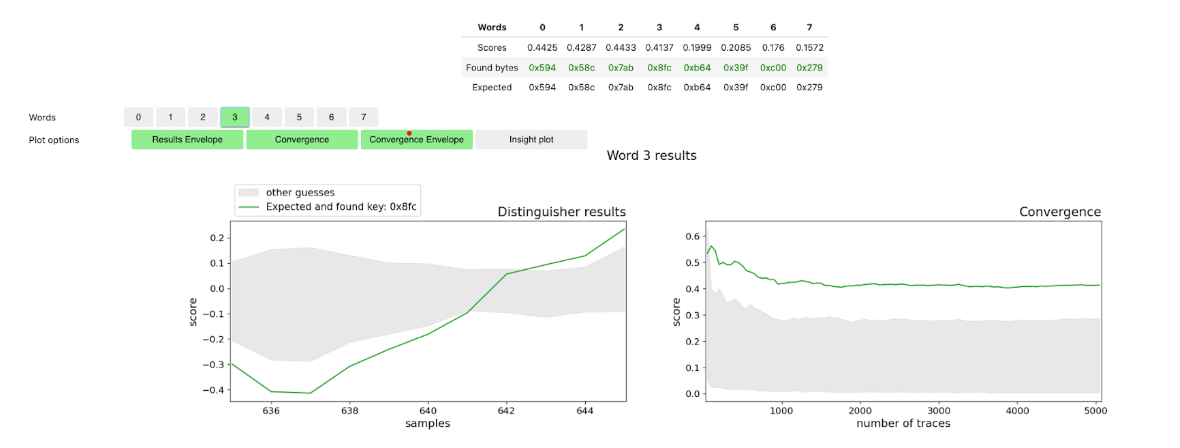Enable the Insight plot option
This screenshot has height=448, width=1180.
[531, 140]
